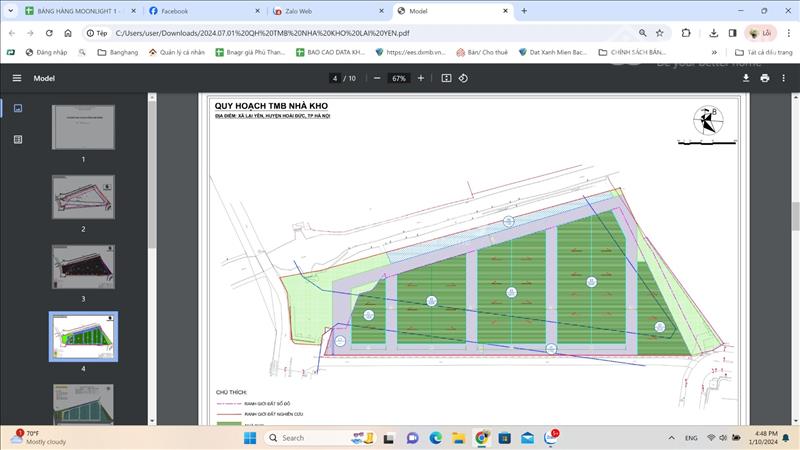The width and height of the screenshot is (800, 450).
Task: Reload the browser page
Action: [49, 33]
